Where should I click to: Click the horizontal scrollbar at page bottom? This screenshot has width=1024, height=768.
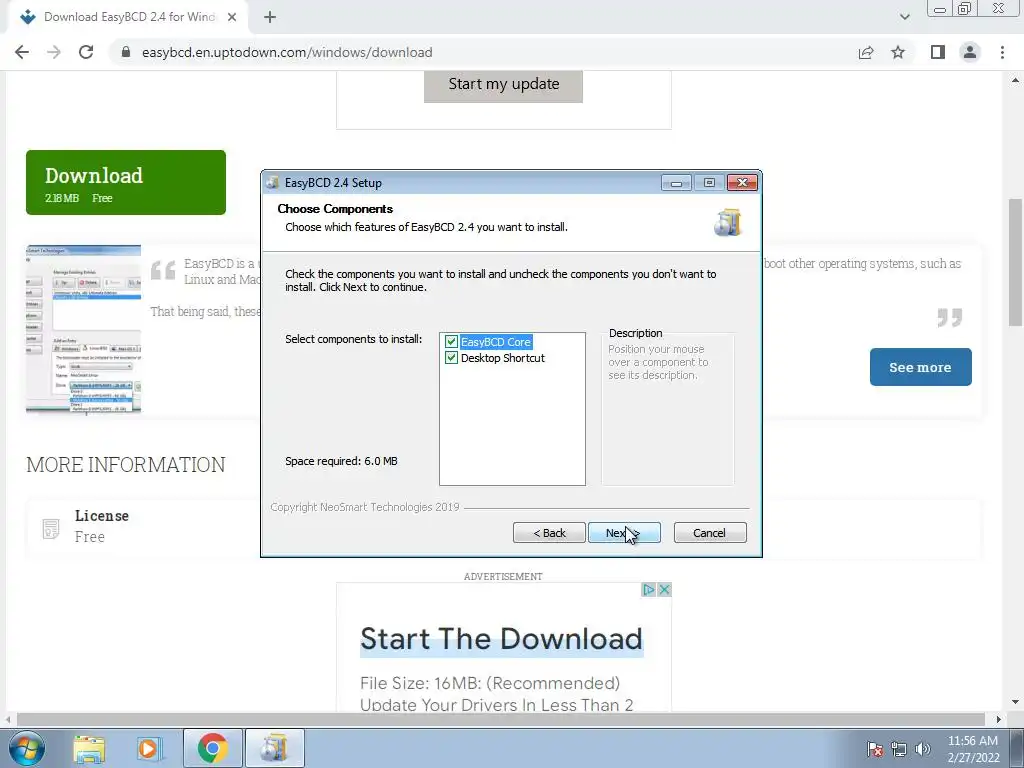pos(501,719)
